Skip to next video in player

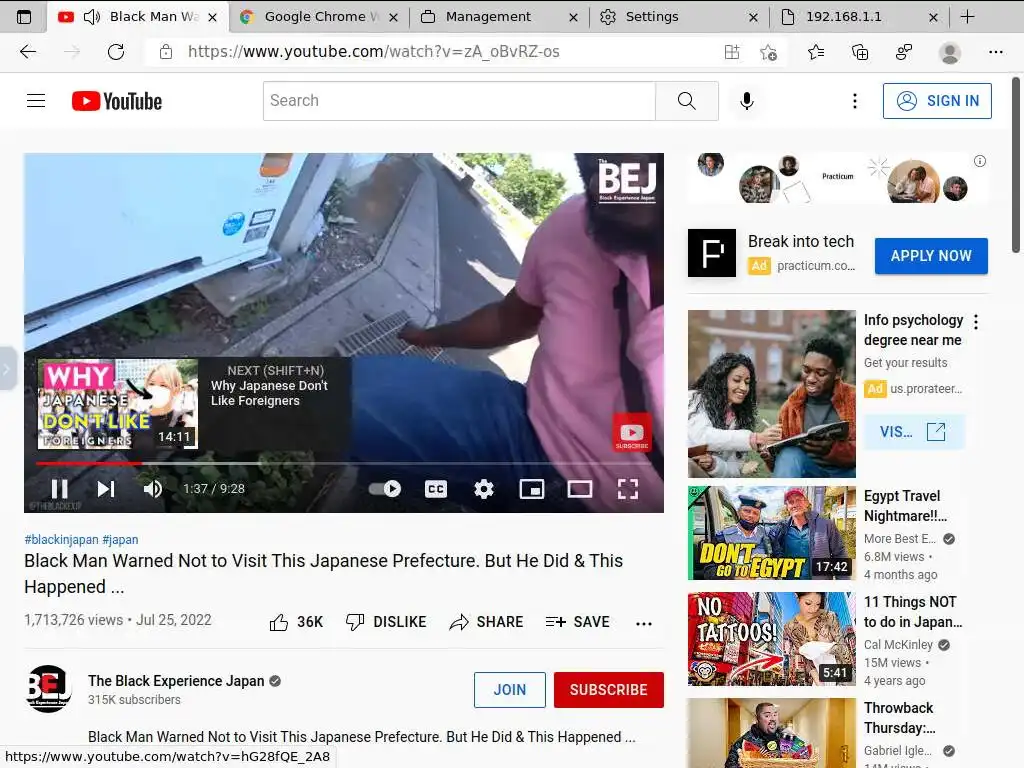(x=106, y=488)
